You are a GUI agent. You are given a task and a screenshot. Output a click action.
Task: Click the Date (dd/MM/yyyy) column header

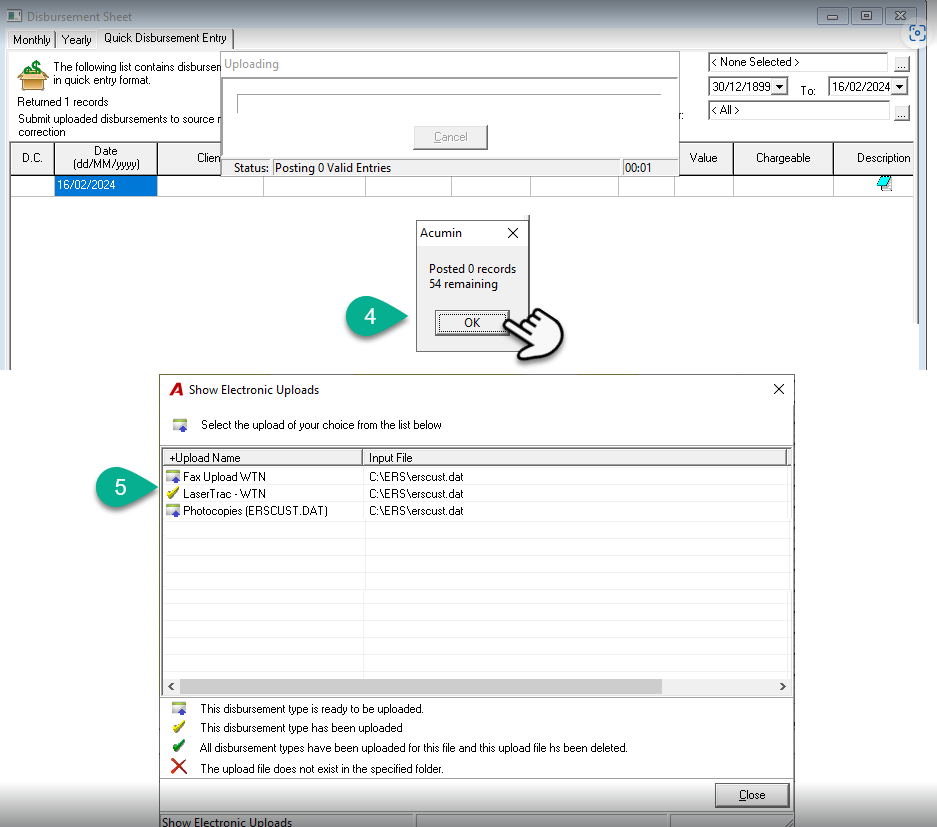tap(106, 158)
